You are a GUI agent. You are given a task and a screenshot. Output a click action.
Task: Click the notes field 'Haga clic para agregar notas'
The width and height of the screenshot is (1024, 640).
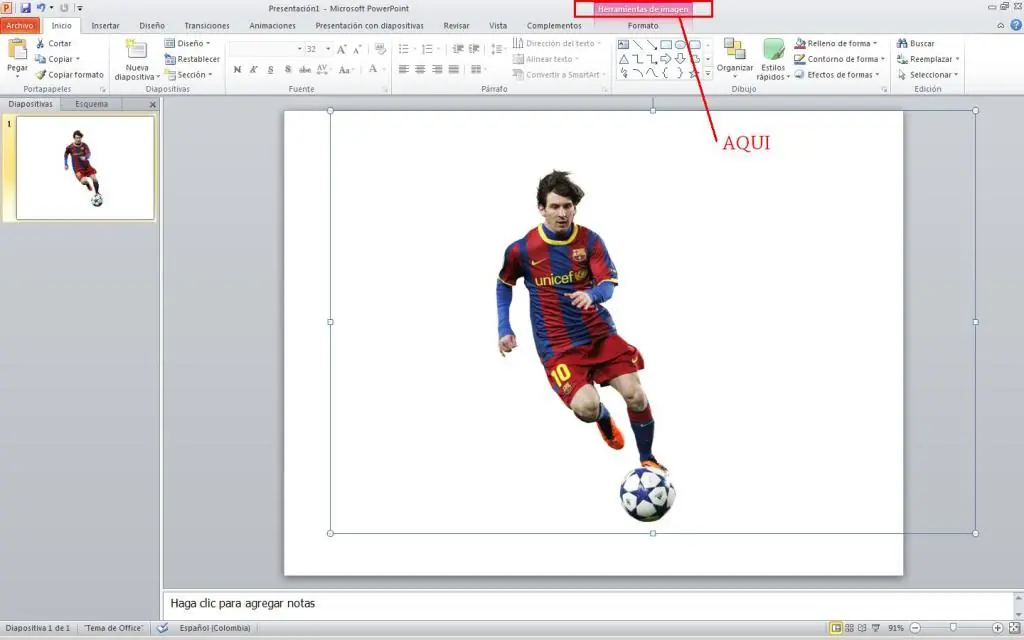pyautogui.click(x=590, y=603)
